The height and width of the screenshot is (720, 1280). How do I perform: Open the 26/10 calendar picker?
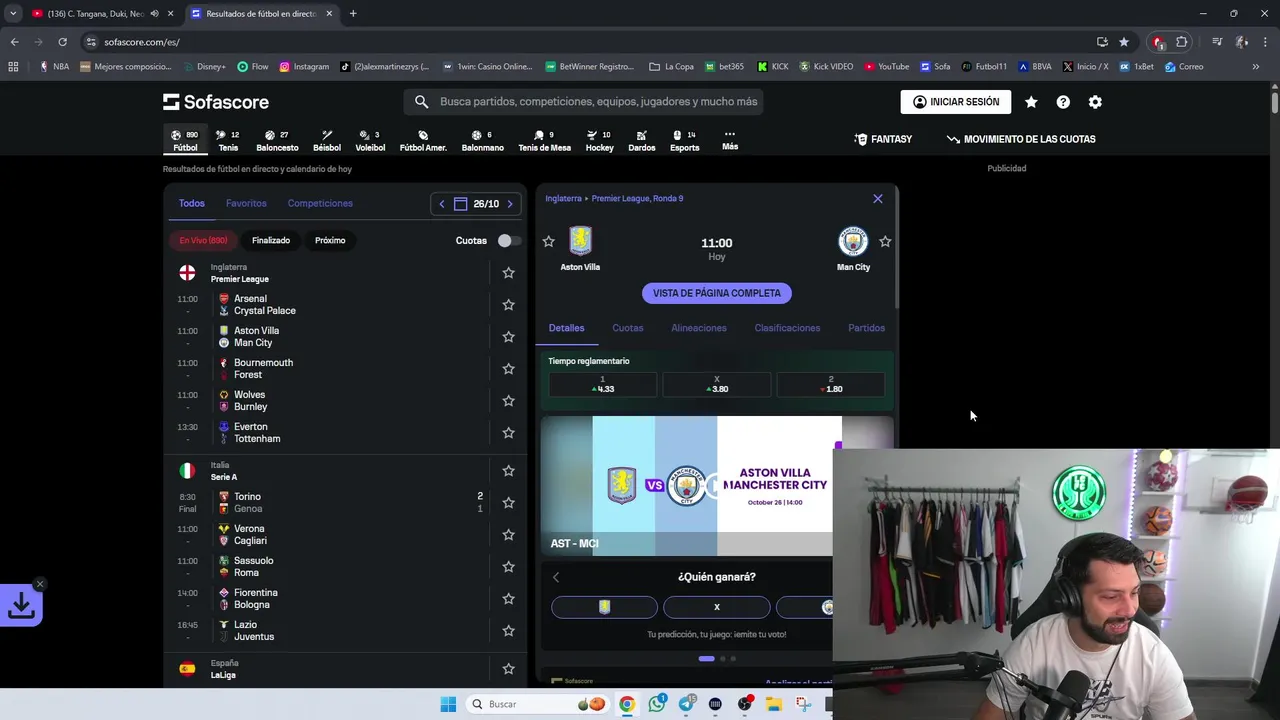click(x=476, y=204)
